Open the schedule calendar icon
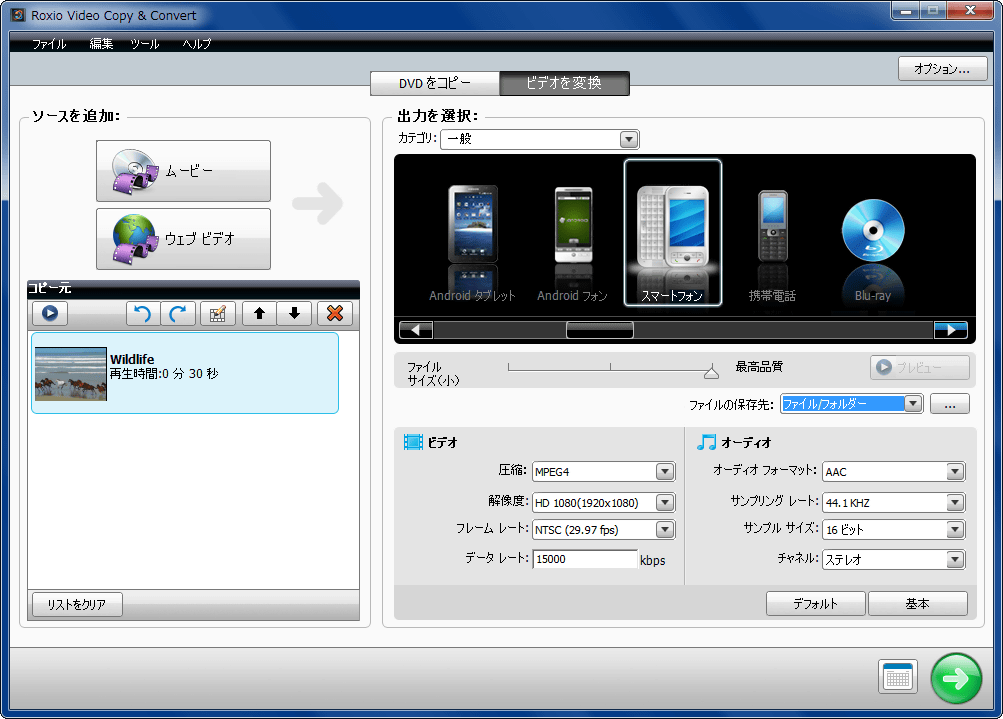The image size is (1003, 719). point(897,677)
